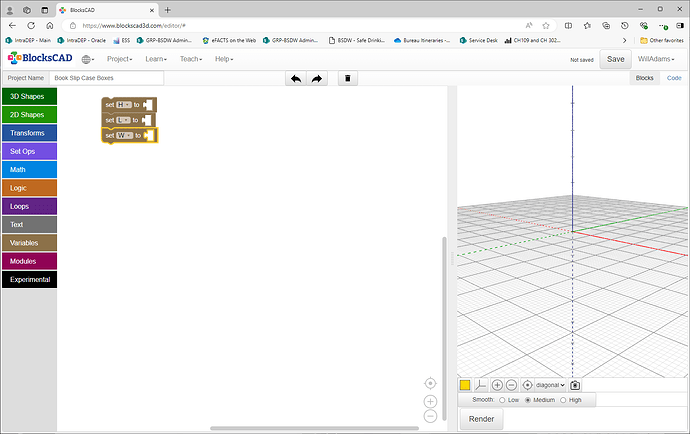
Task: Open the Teach dropdown menu
Action: 191,59
